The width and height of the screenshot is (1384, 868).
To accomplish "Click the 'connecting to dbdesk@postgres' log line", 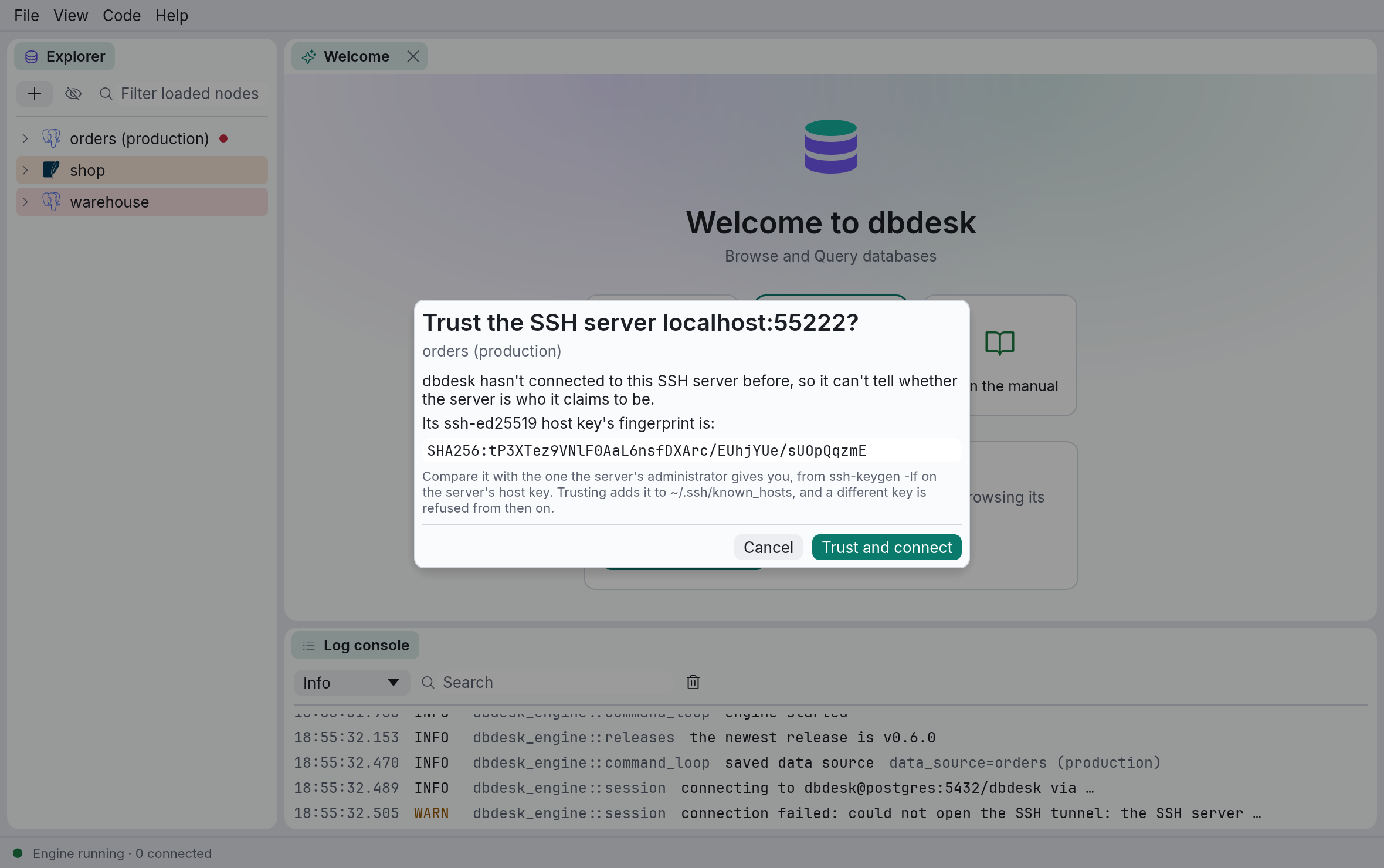I will [x=830, y=788].
